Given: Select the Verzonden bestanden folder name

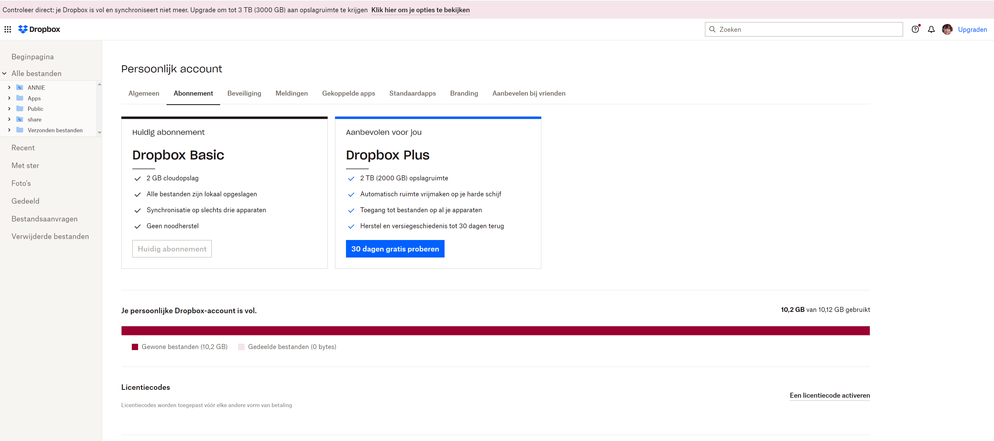Looking at the screenshot, I should [55, 130].
